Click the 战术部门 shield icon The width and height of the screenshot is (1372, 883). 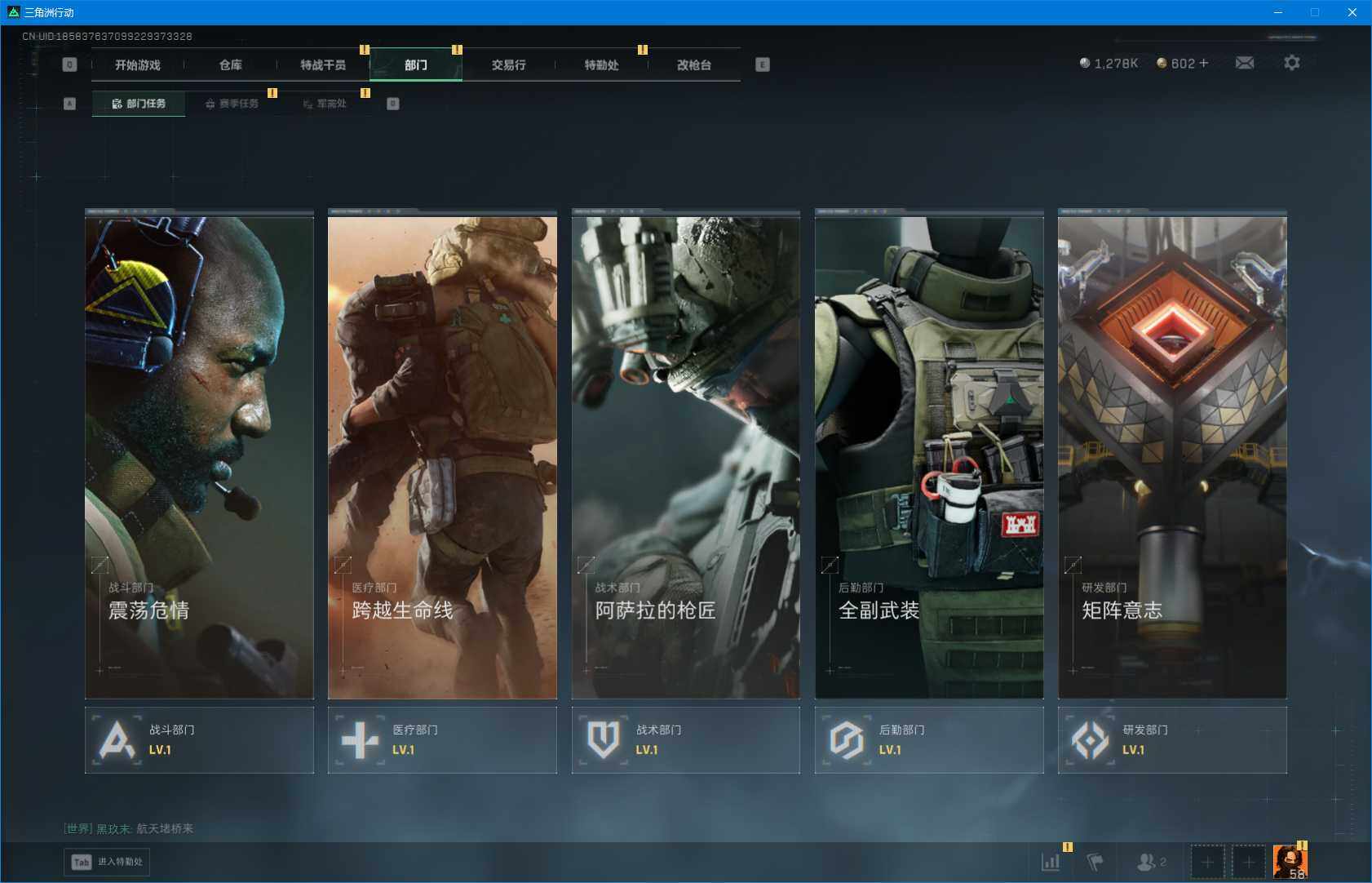point(603,740)
